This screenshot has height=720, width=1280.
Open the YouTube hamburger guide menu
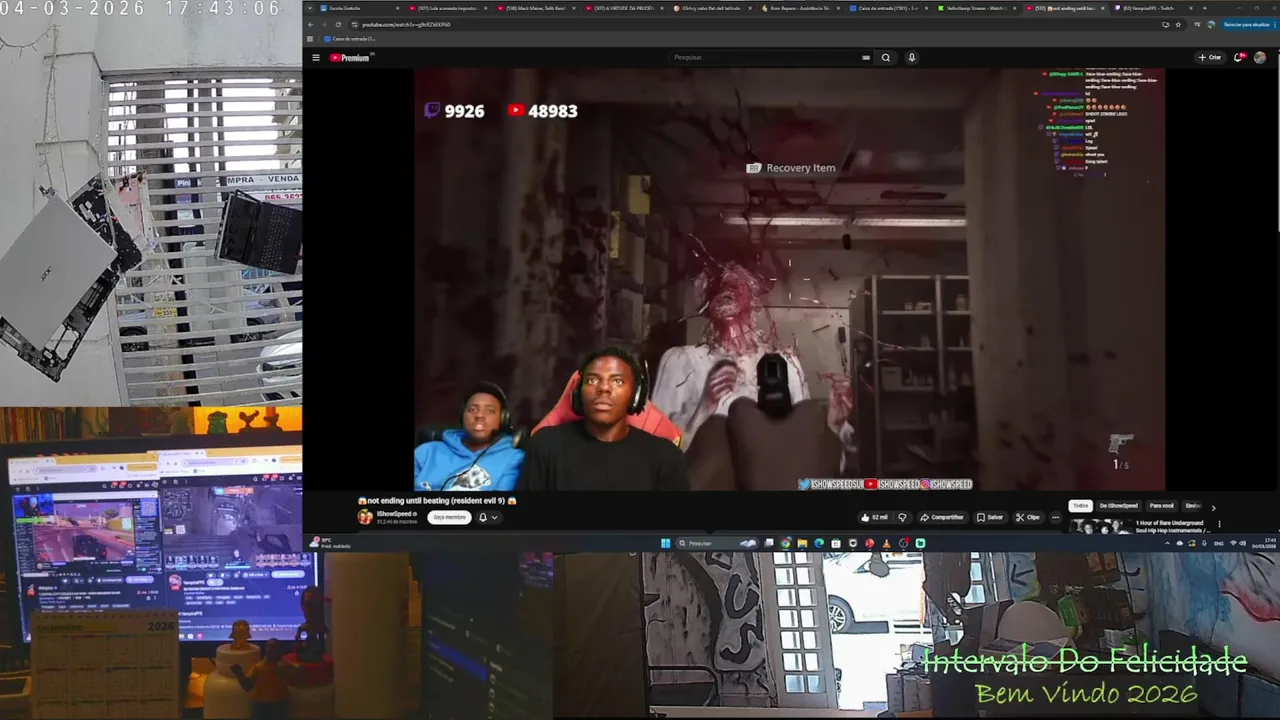pyautogui.click(x=316, y=57)
